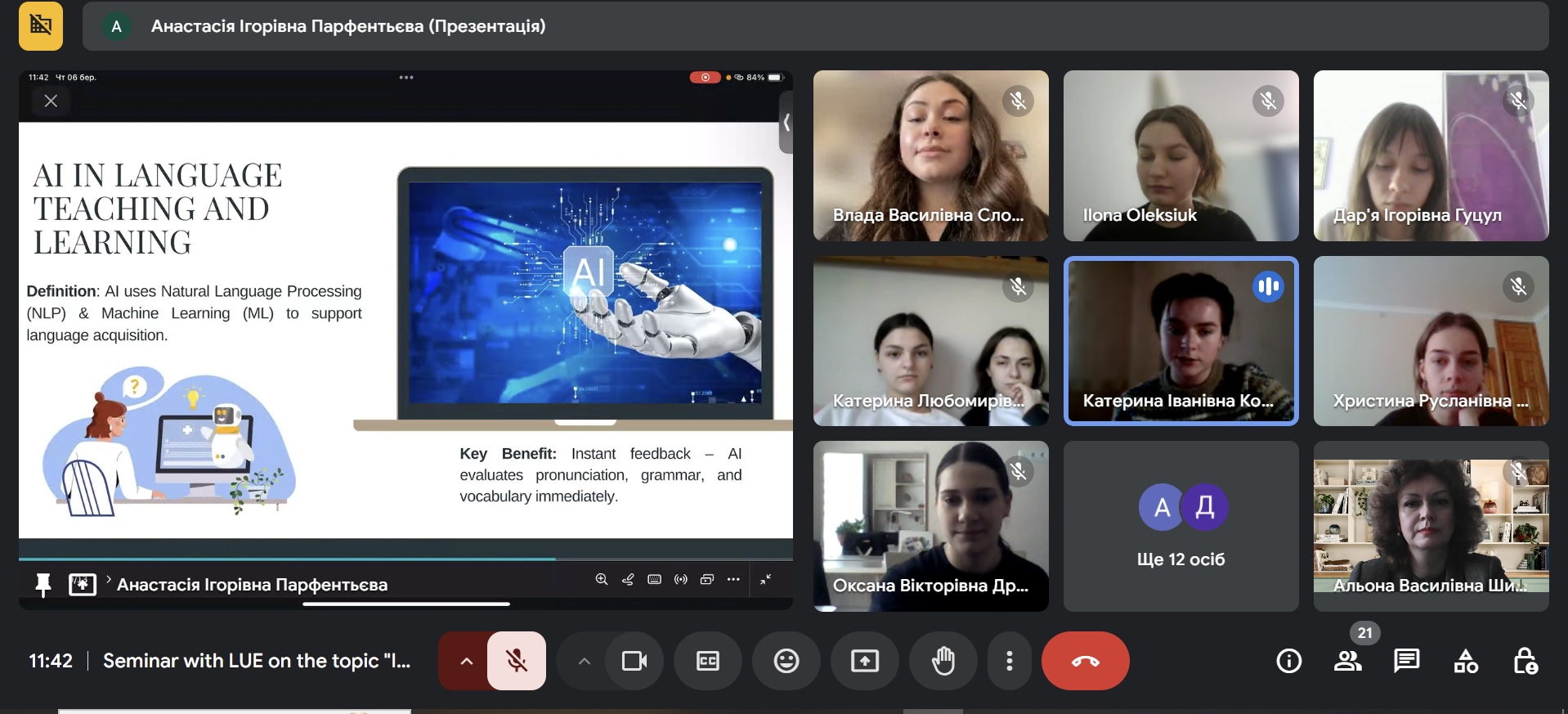Click the raise hand icon

(943, 661)
